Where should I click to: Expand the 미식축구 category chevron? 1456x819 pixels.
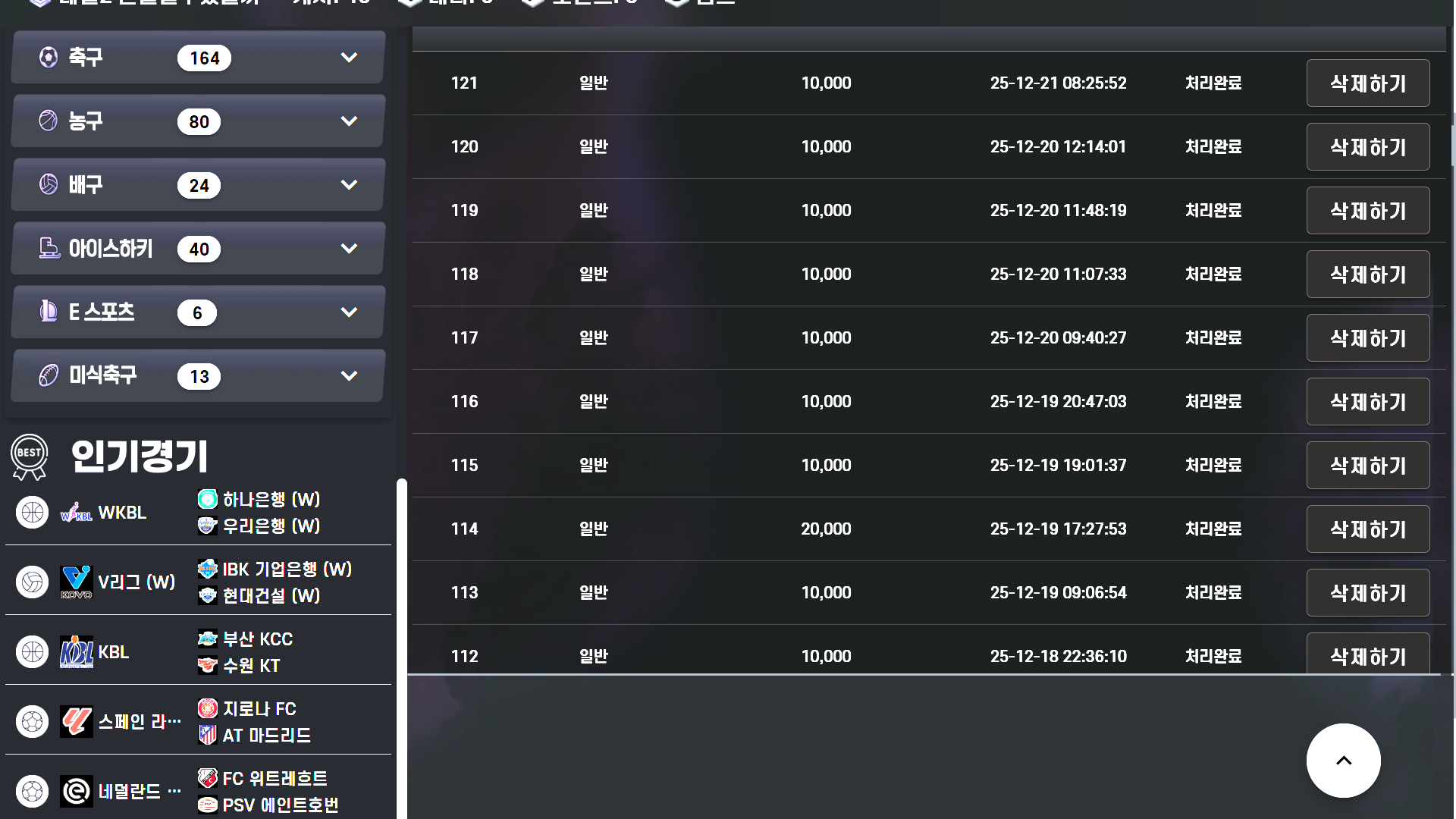(x=349, y=376)
